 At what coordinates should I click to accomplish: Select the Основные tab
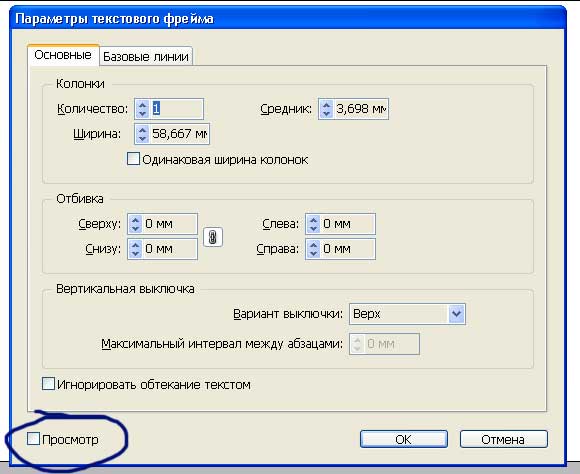[x=63, y=55]
